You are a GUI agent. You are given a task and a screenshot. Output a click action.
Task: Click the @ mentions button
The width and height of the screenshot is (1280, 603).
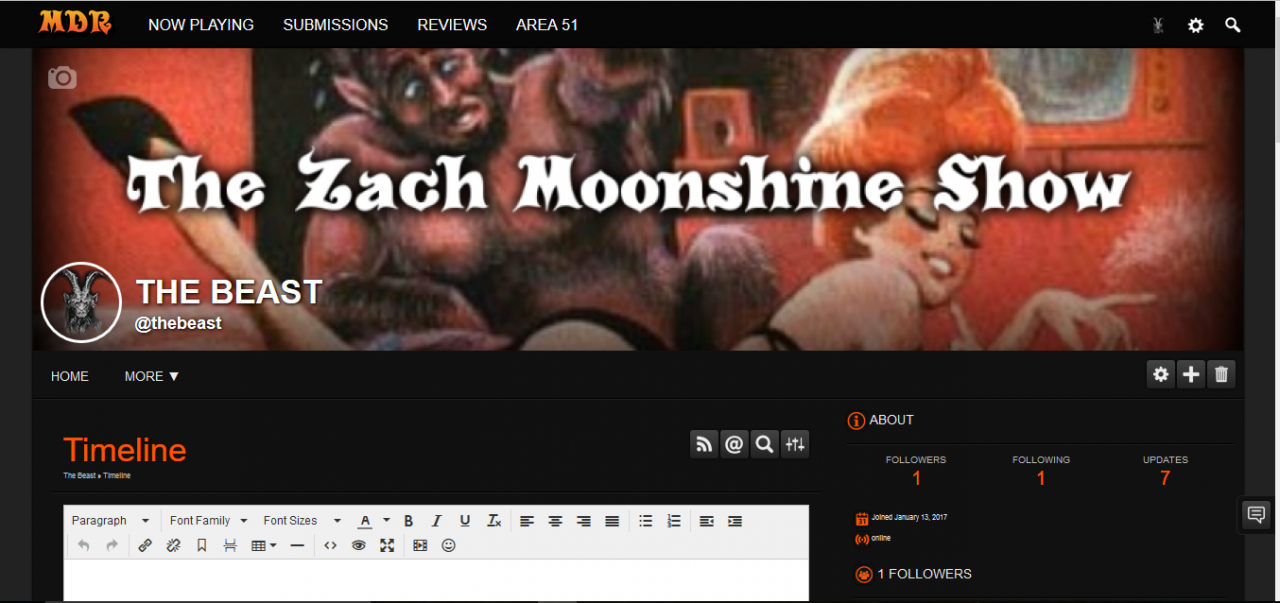[x=734, y=444]
